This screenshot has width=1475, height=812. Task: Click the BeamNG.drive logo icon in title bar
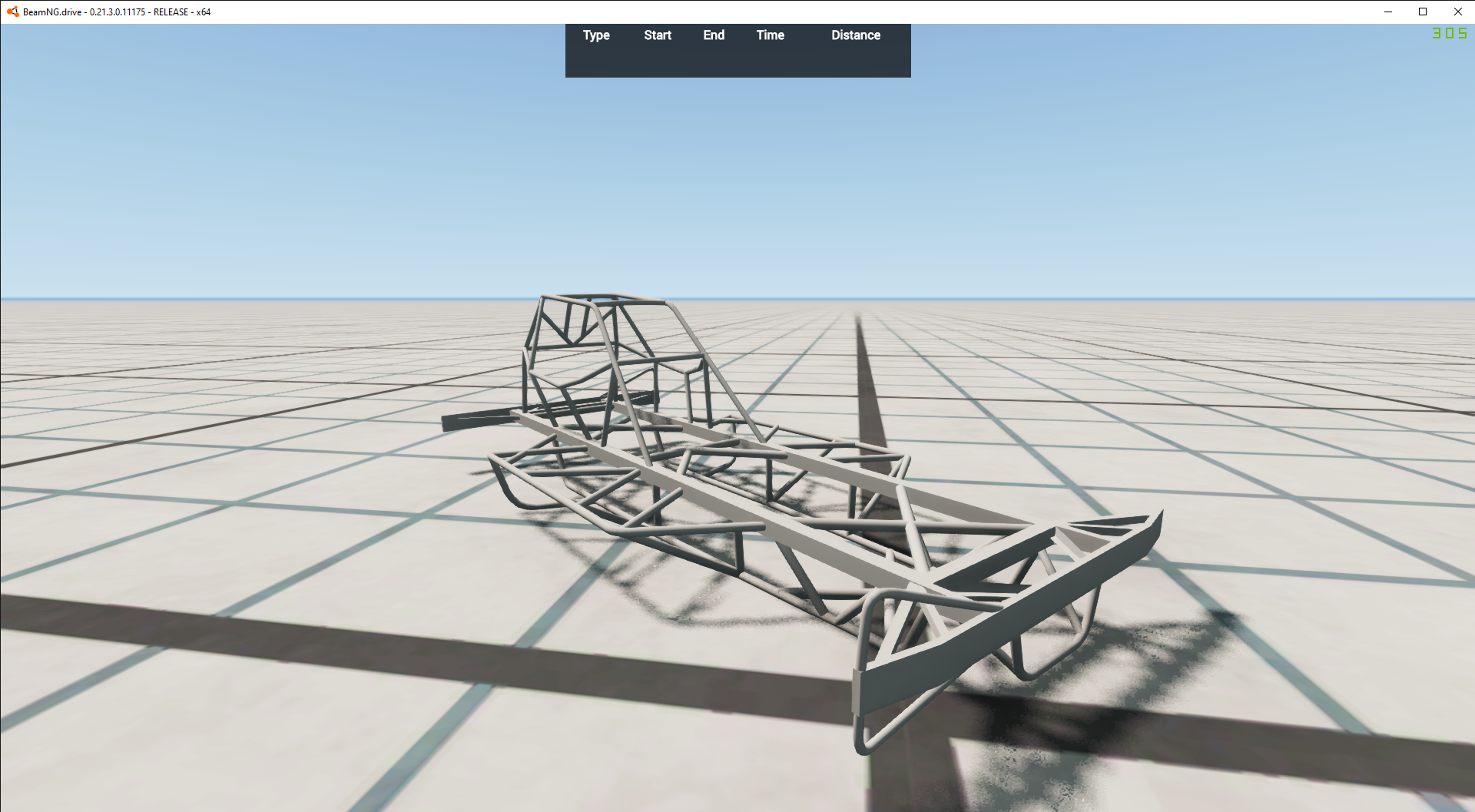12,12
